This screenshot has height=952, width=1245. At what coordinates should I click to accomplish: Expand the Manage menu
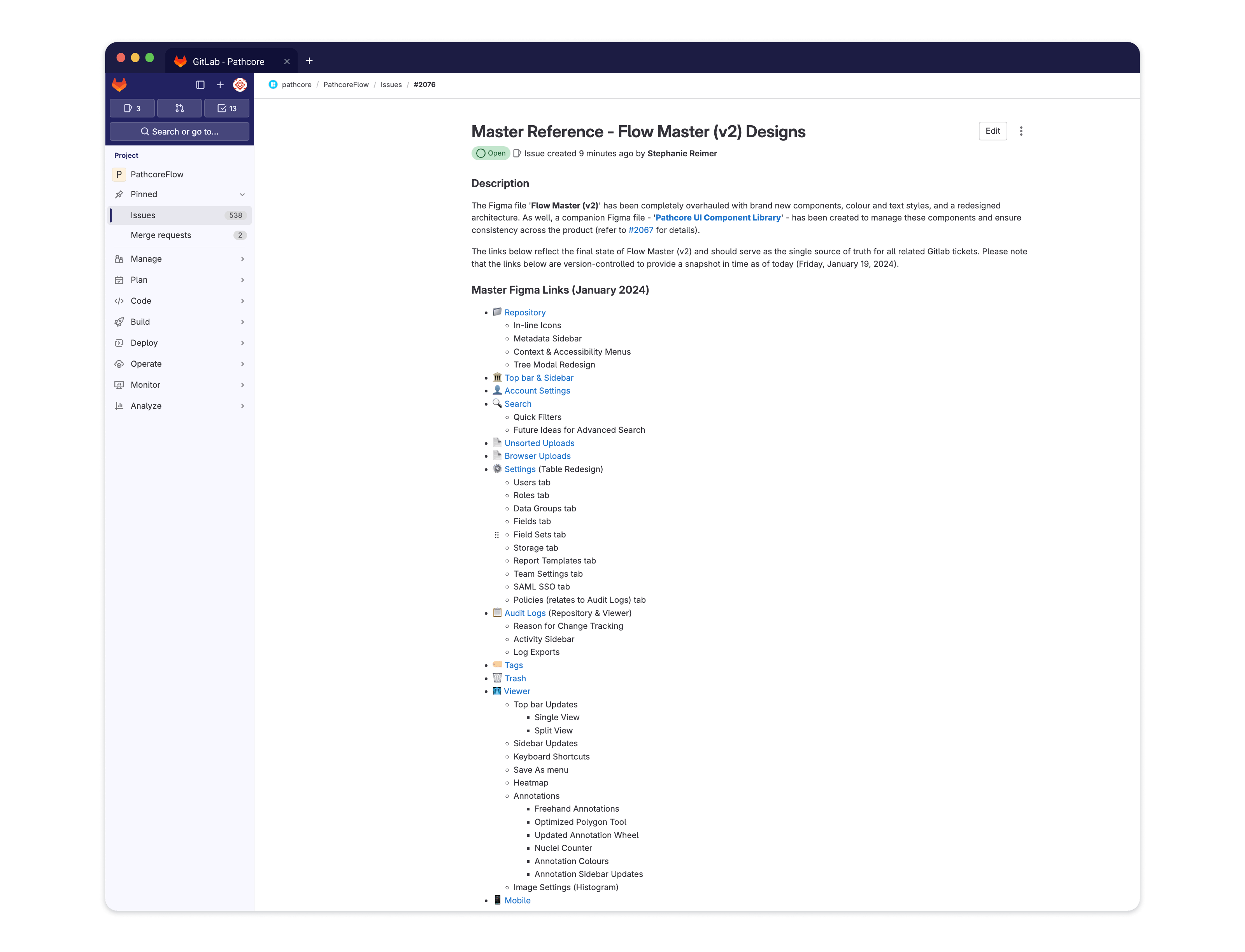pyautogui.click(x=179, y=259)
